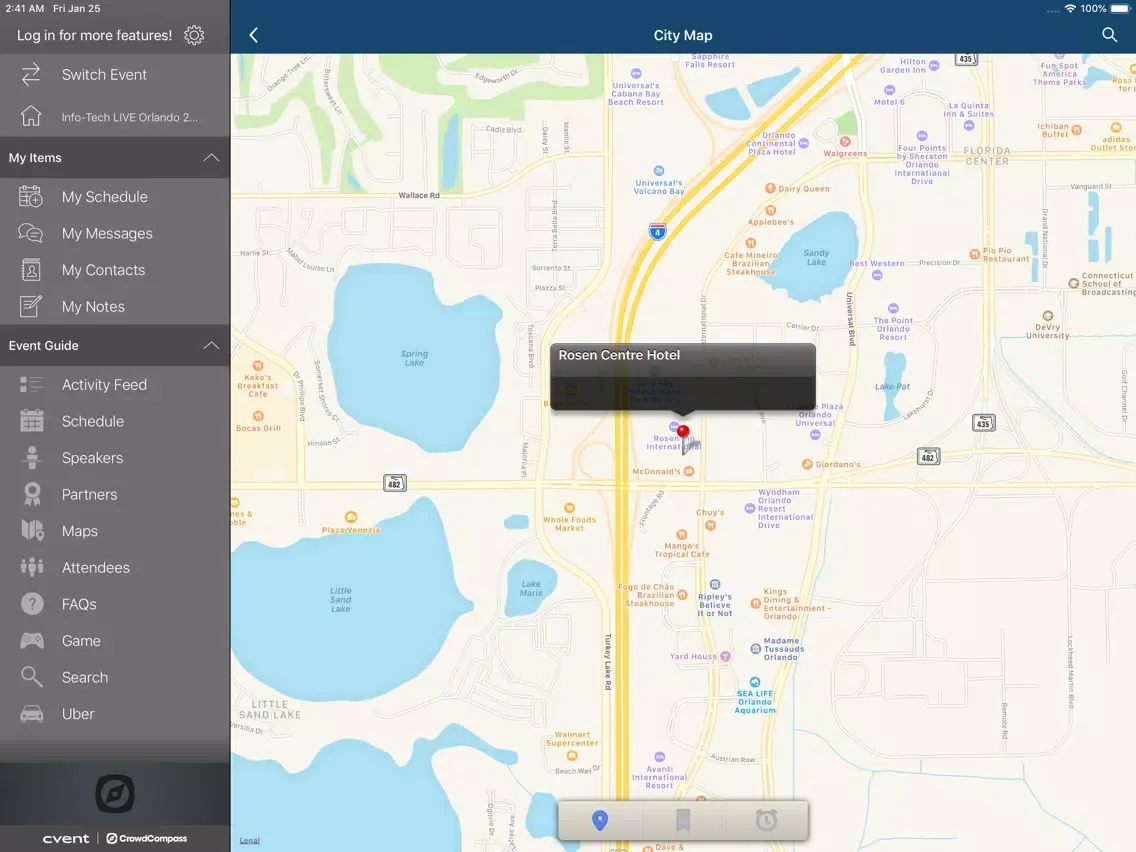Open My Schedule from sidebar
This screenshot has height=852, width=1136.
(x=115, y=197)
